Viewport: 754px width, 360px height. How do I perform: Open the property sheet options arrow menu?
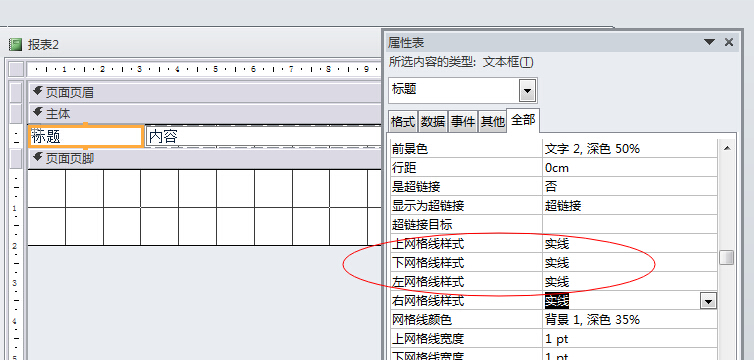[x=709, y=42]
